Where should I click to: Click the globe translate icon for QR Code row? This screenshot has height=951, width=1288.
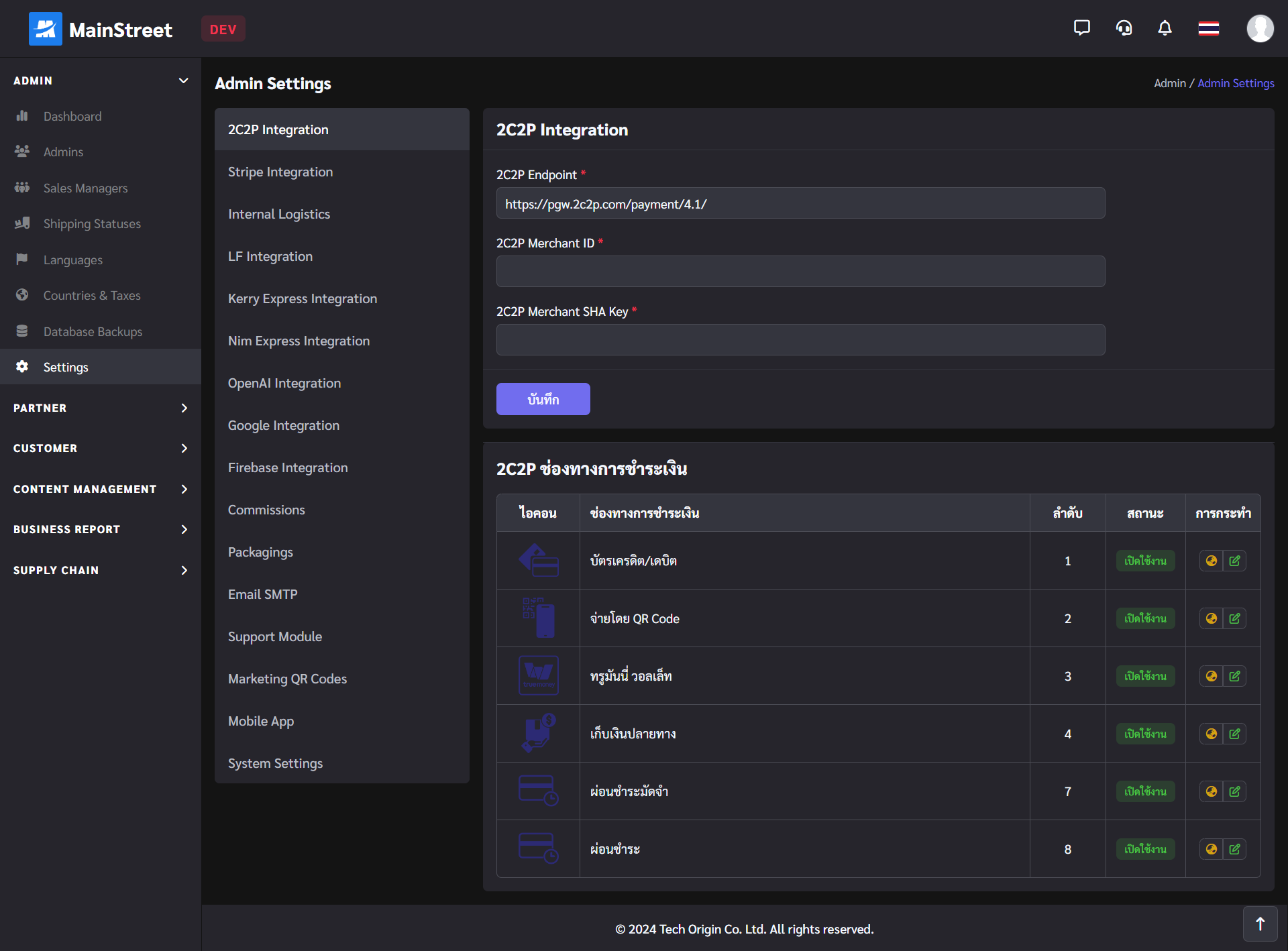1212,618
